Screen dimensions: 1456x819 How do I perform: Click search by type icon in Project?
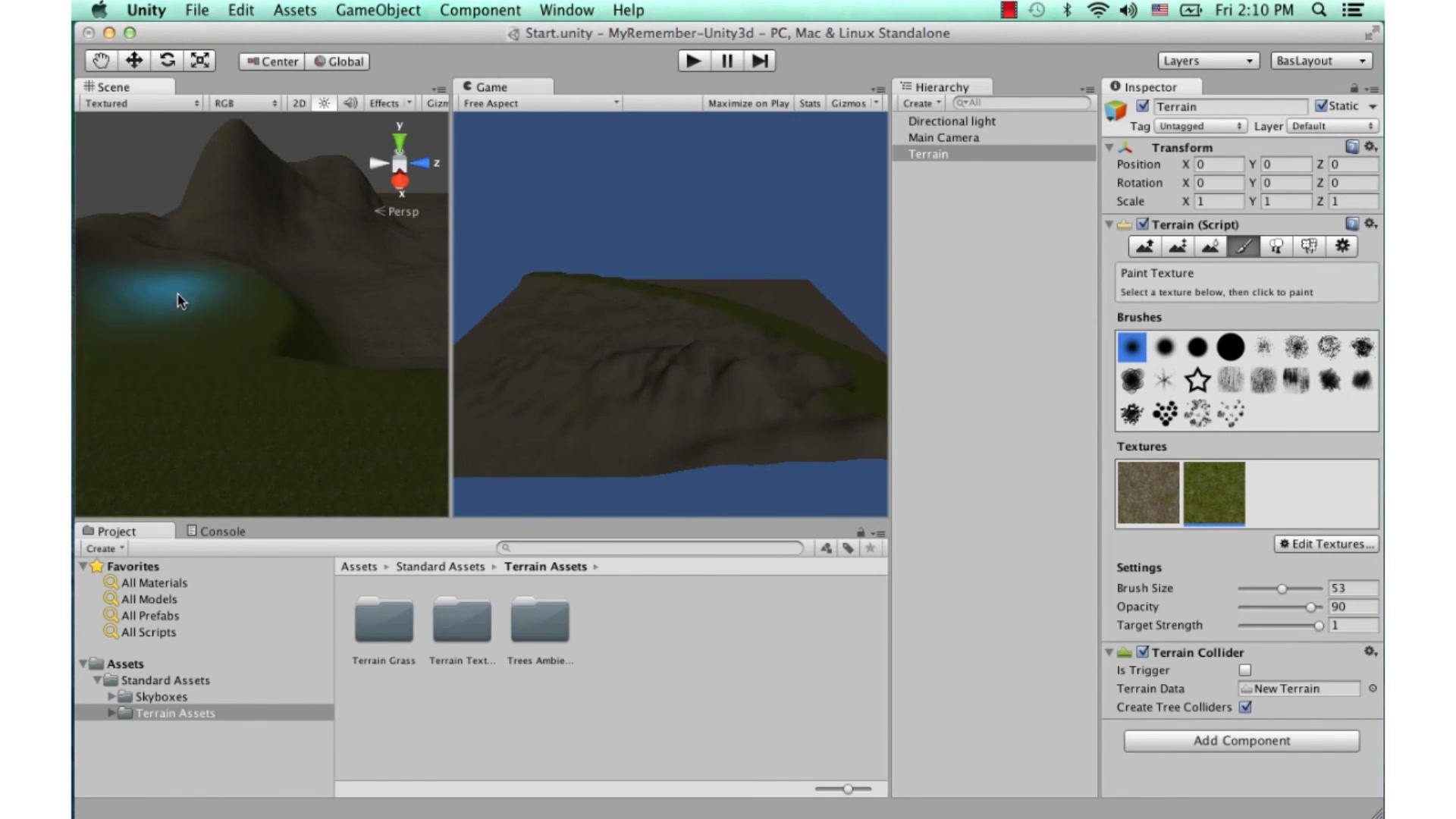click(x=826, y=548)
